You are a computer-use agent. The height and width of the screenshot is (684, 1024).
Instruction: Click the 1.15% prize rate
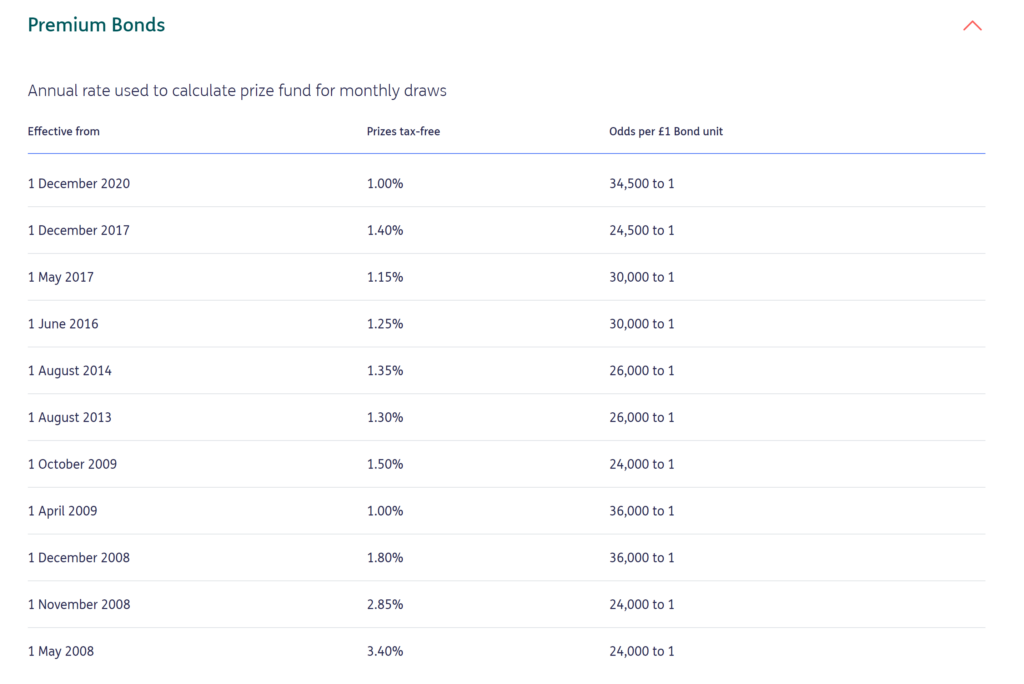(385, 277)
